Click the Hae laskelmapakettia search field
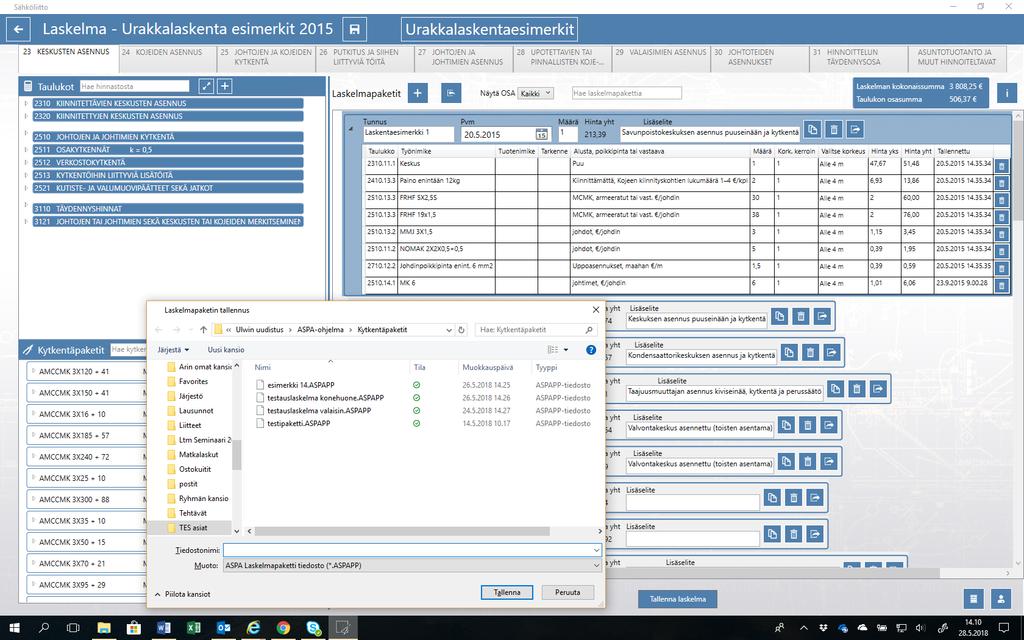The width and height of the screenshot is (1024, 640). click(626, 93)
